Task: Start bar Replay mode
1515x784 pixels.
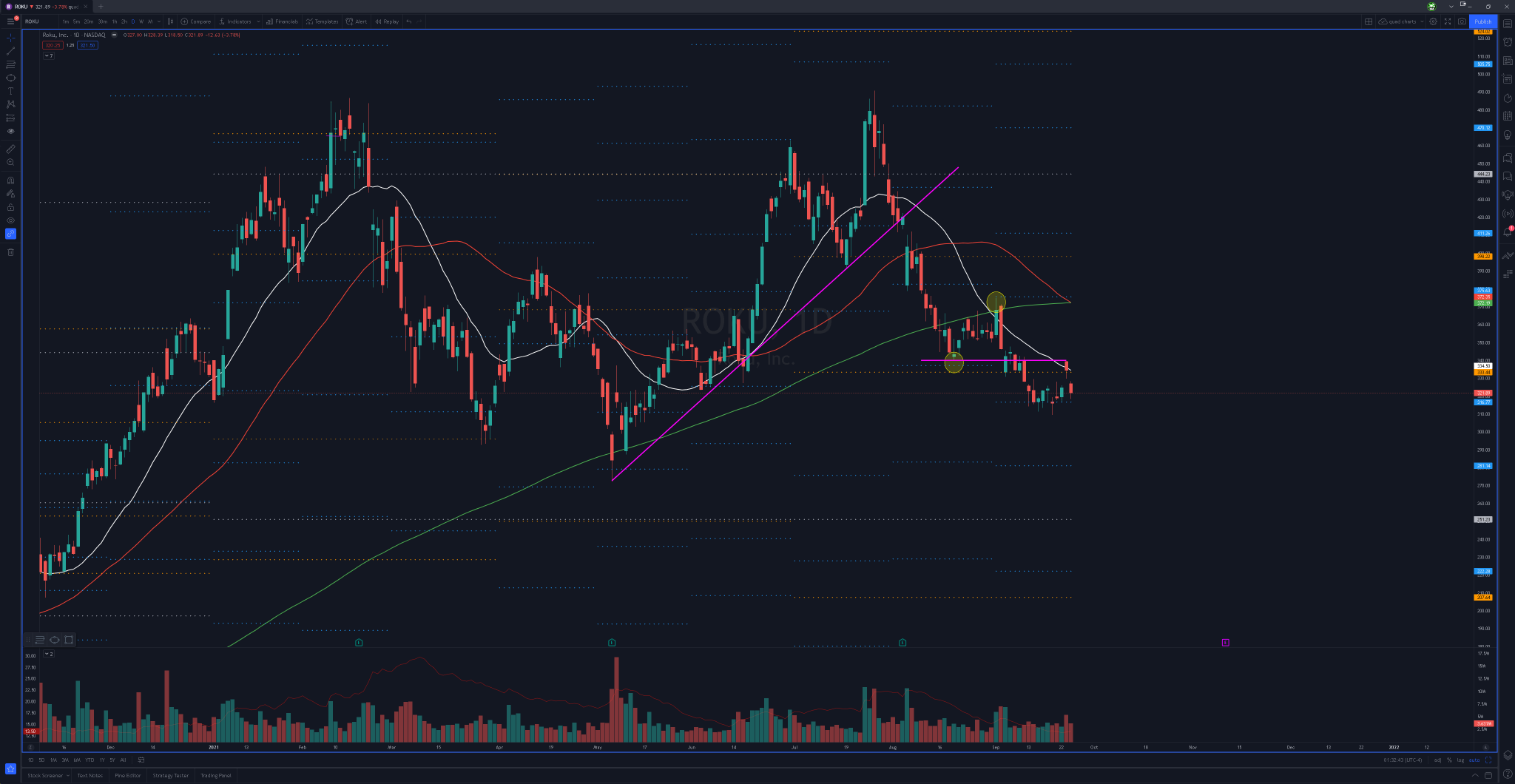Action: point(387,21)
